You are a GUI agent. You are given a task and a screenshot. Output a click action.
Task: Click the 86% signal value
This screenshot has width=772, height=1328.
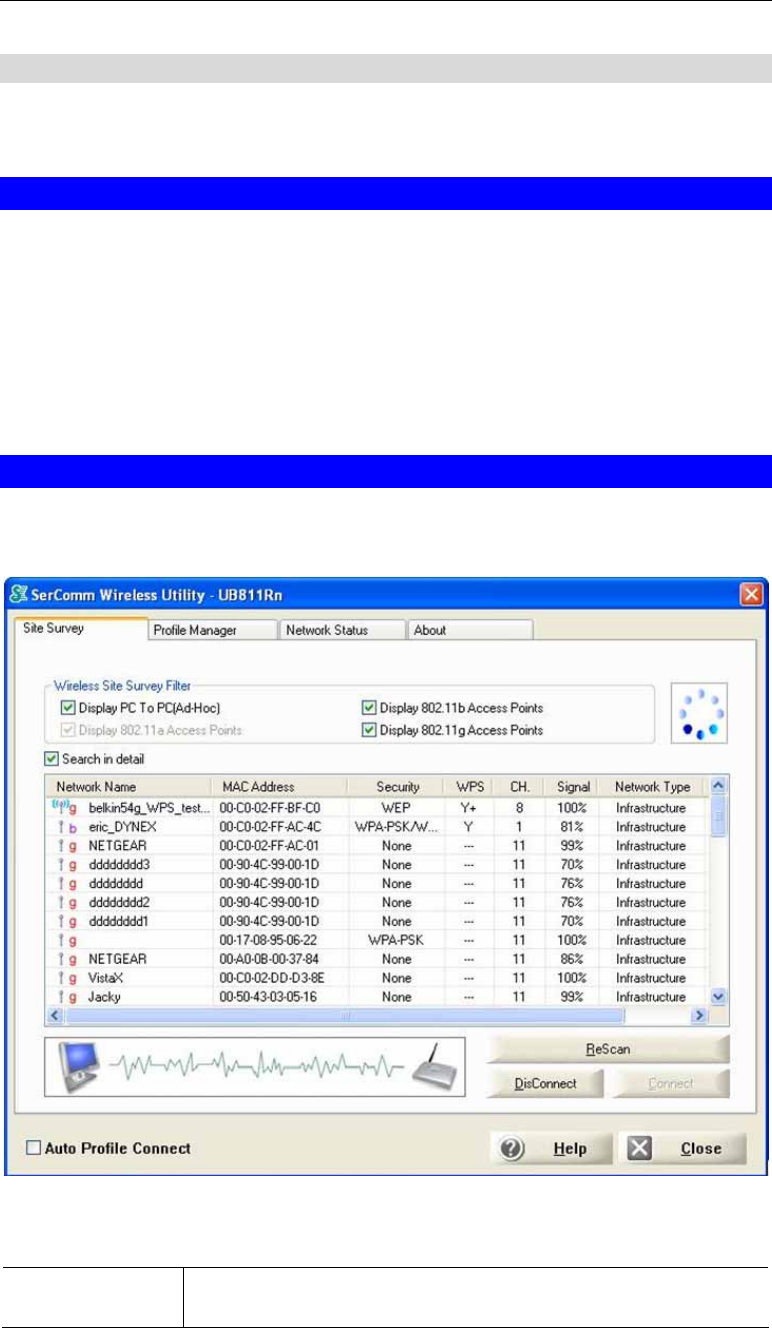[573, 958]
